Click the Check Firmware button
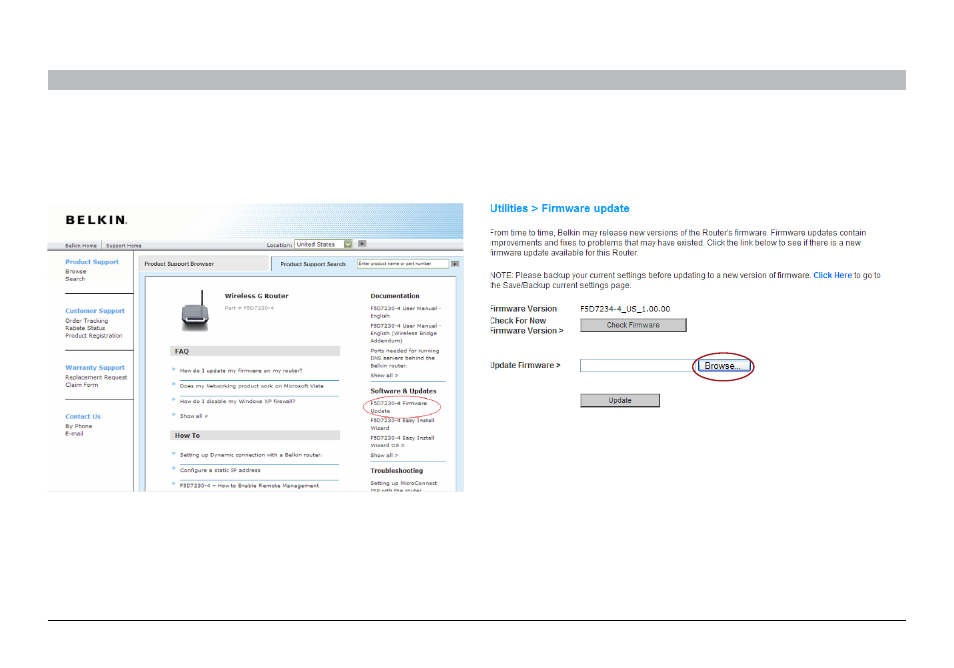The width and height of the screenshot is (954, 668). click(633, 325)
